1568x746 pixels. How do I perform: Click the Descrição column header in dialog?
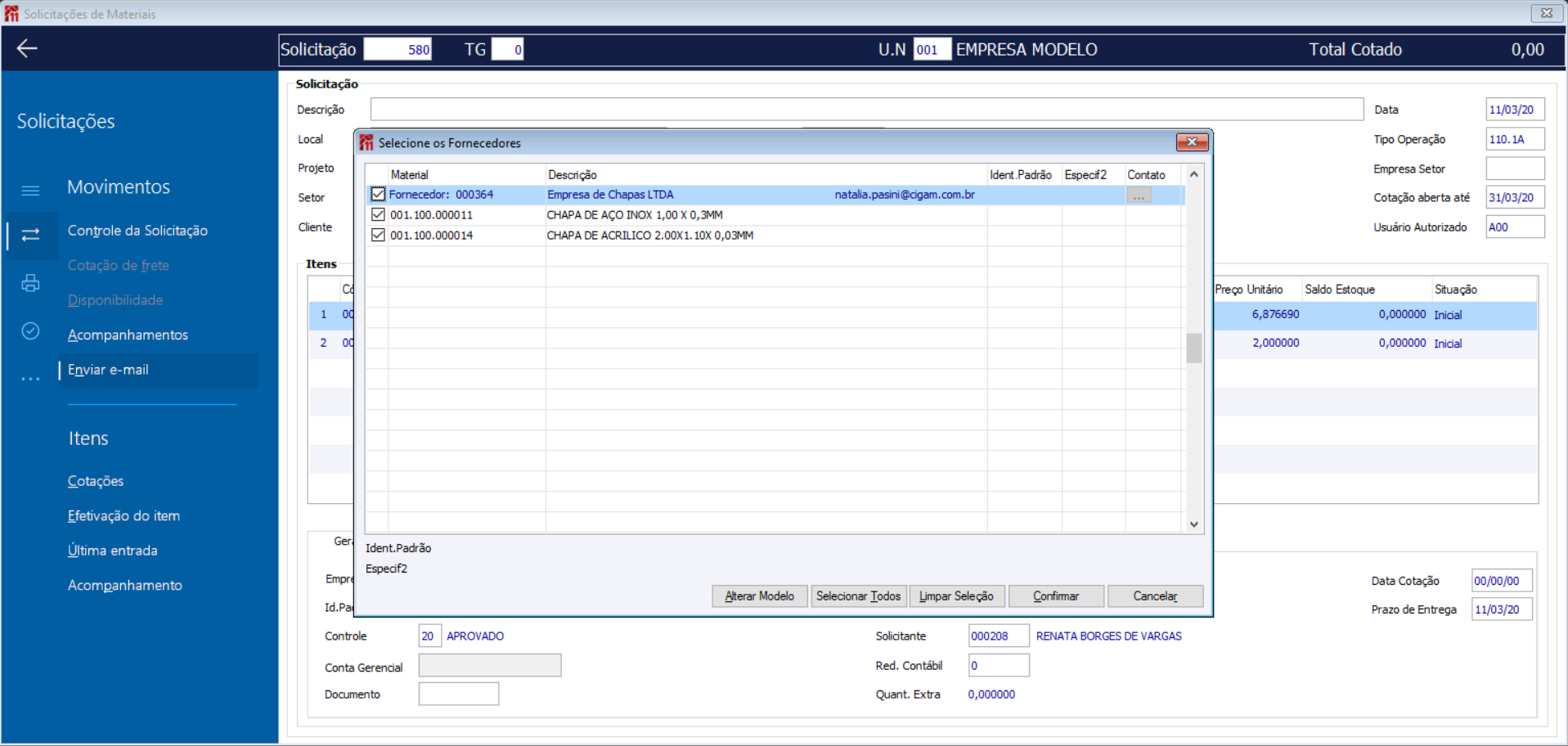(766, 175)
